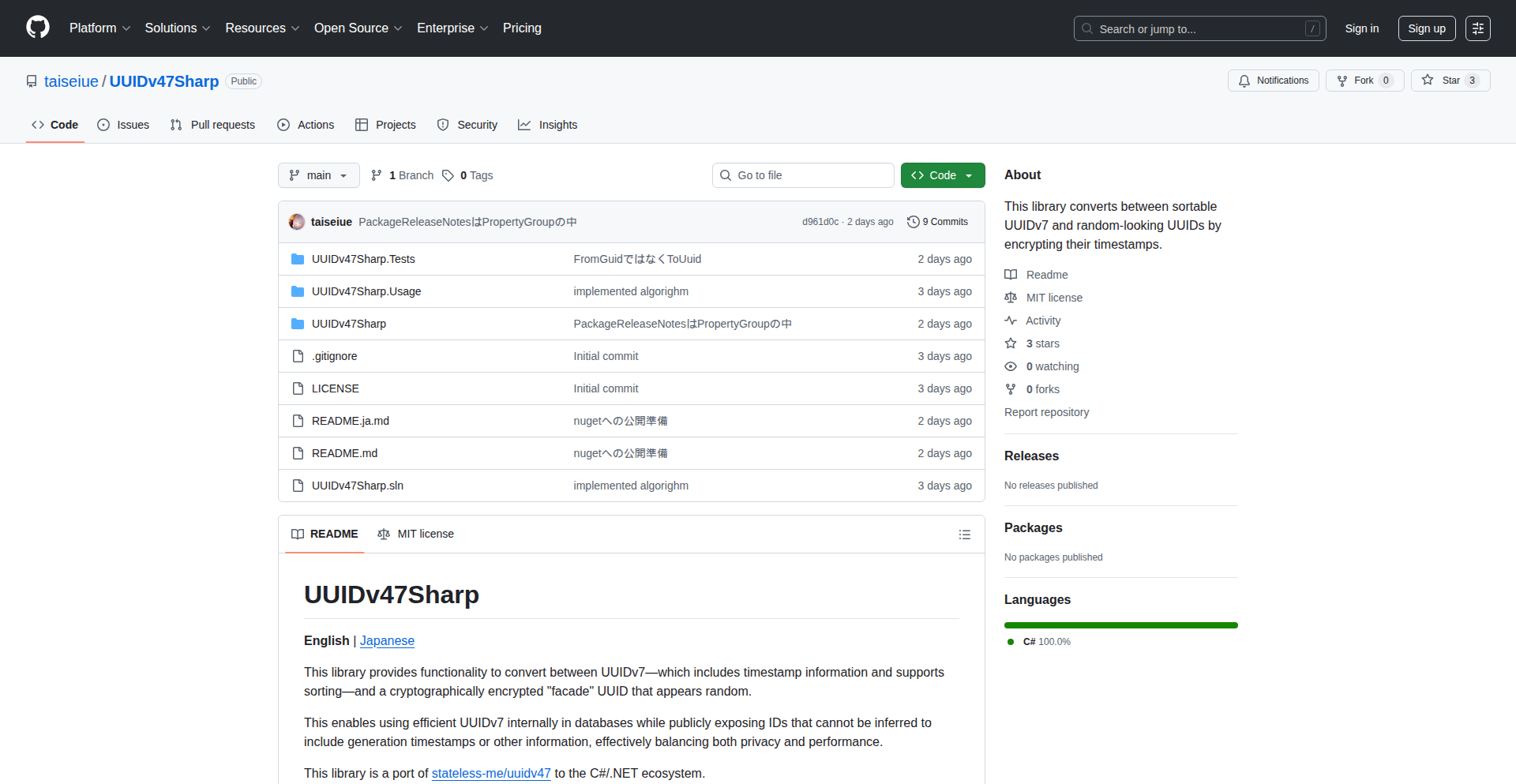Expand the Open Source menu

(358, 28)
